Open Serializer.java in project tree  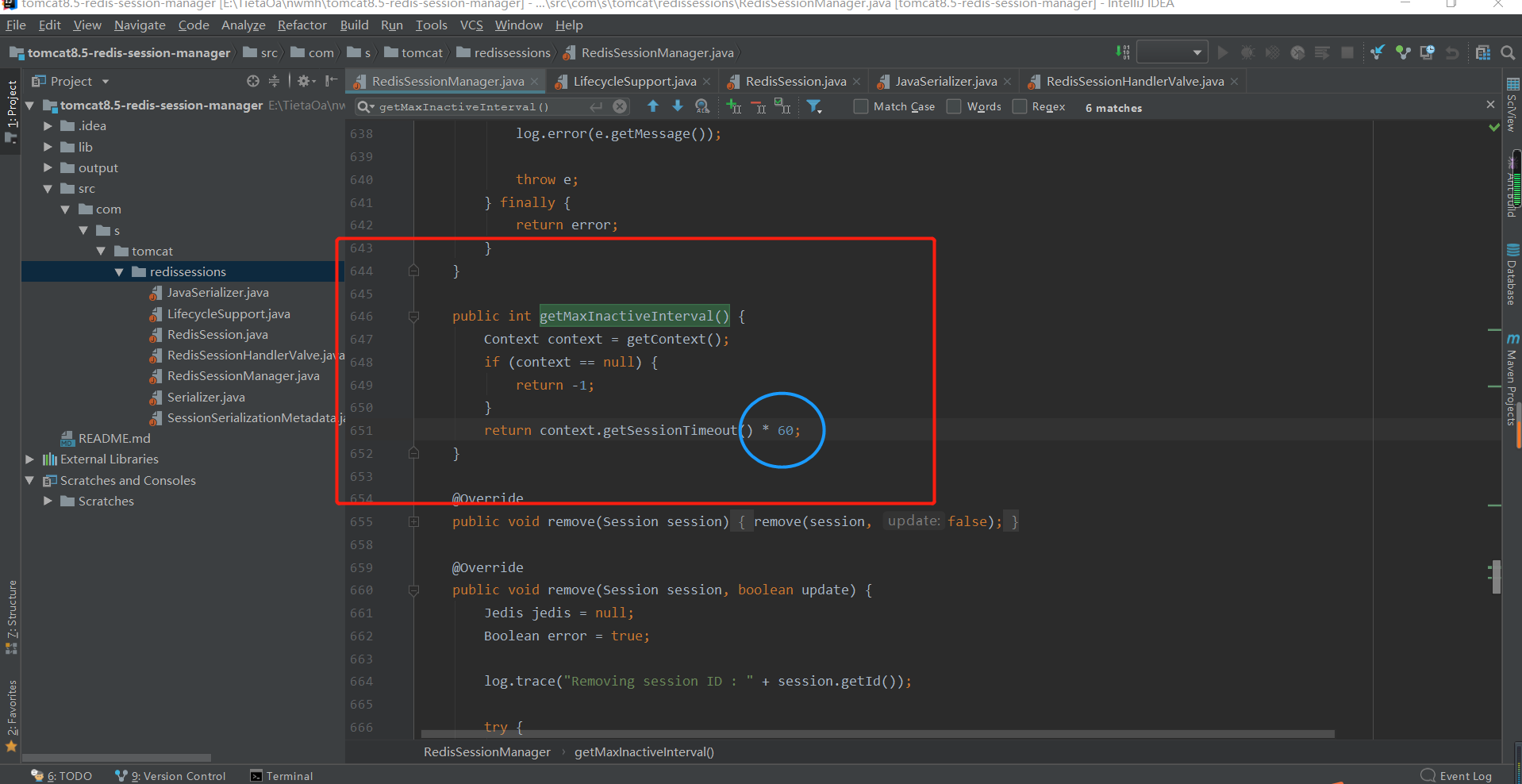point(206,397)
